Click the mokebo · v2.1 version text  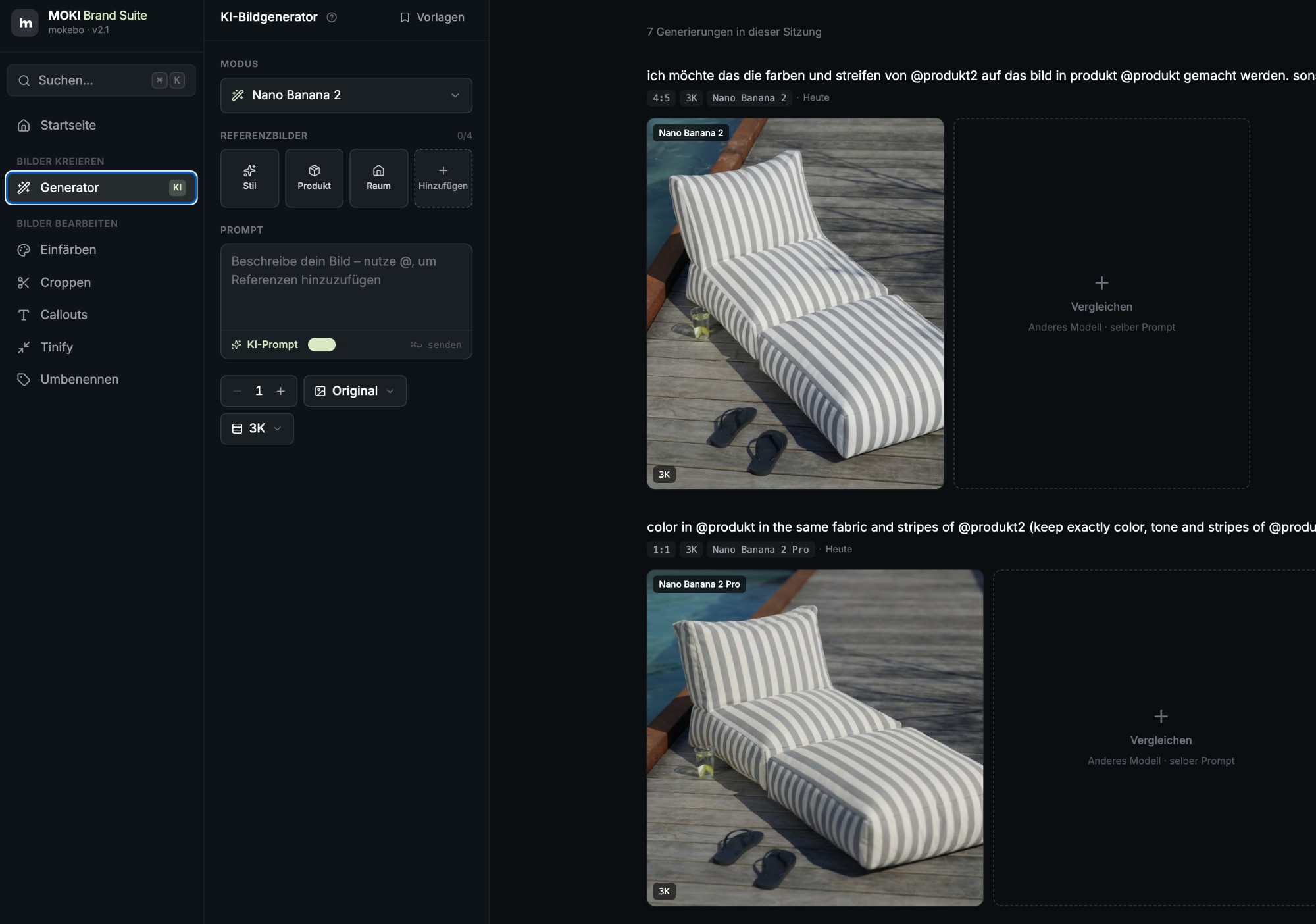pos(78,30)
